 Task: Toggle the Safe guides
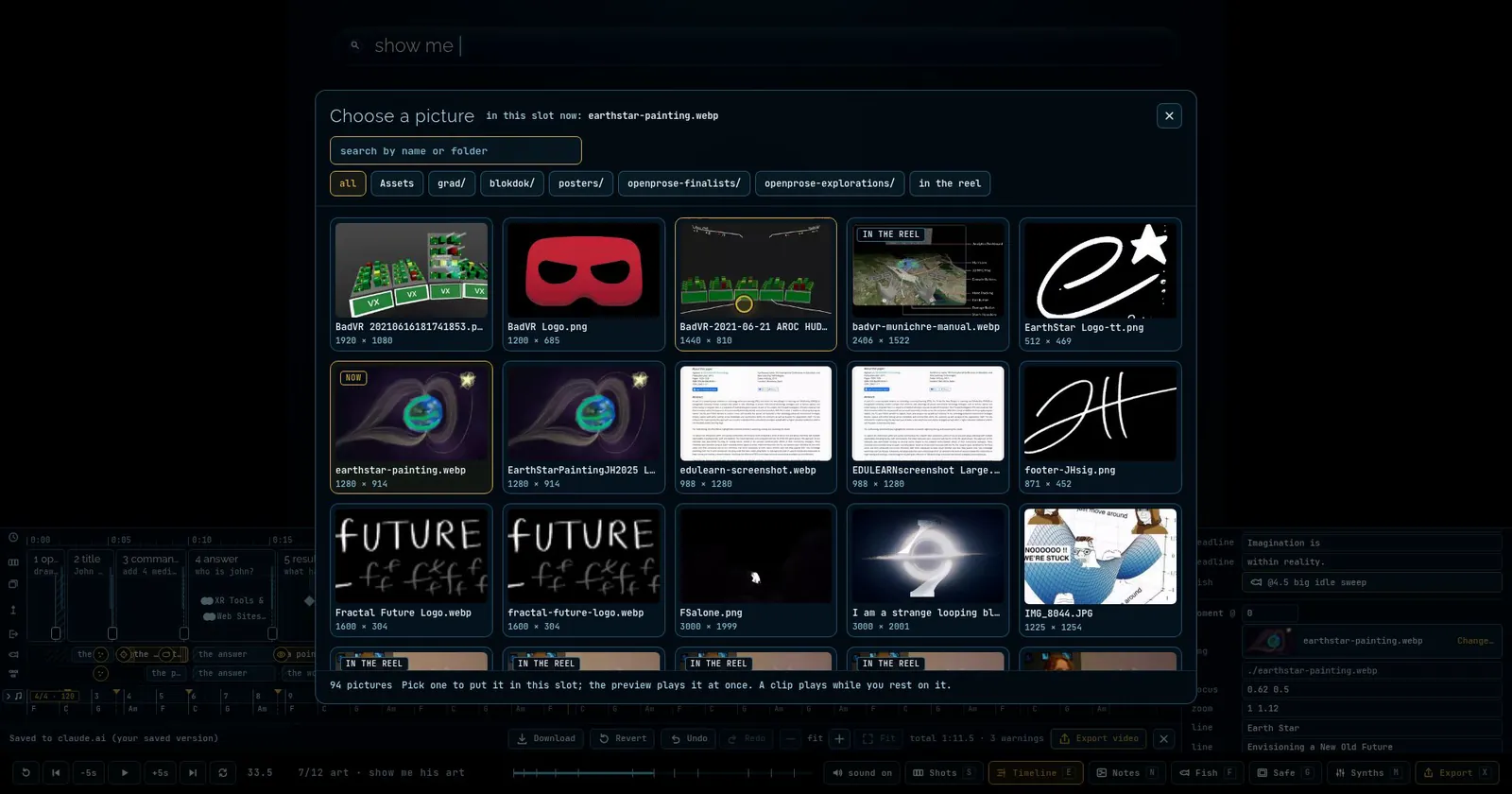coord(1284,772)
